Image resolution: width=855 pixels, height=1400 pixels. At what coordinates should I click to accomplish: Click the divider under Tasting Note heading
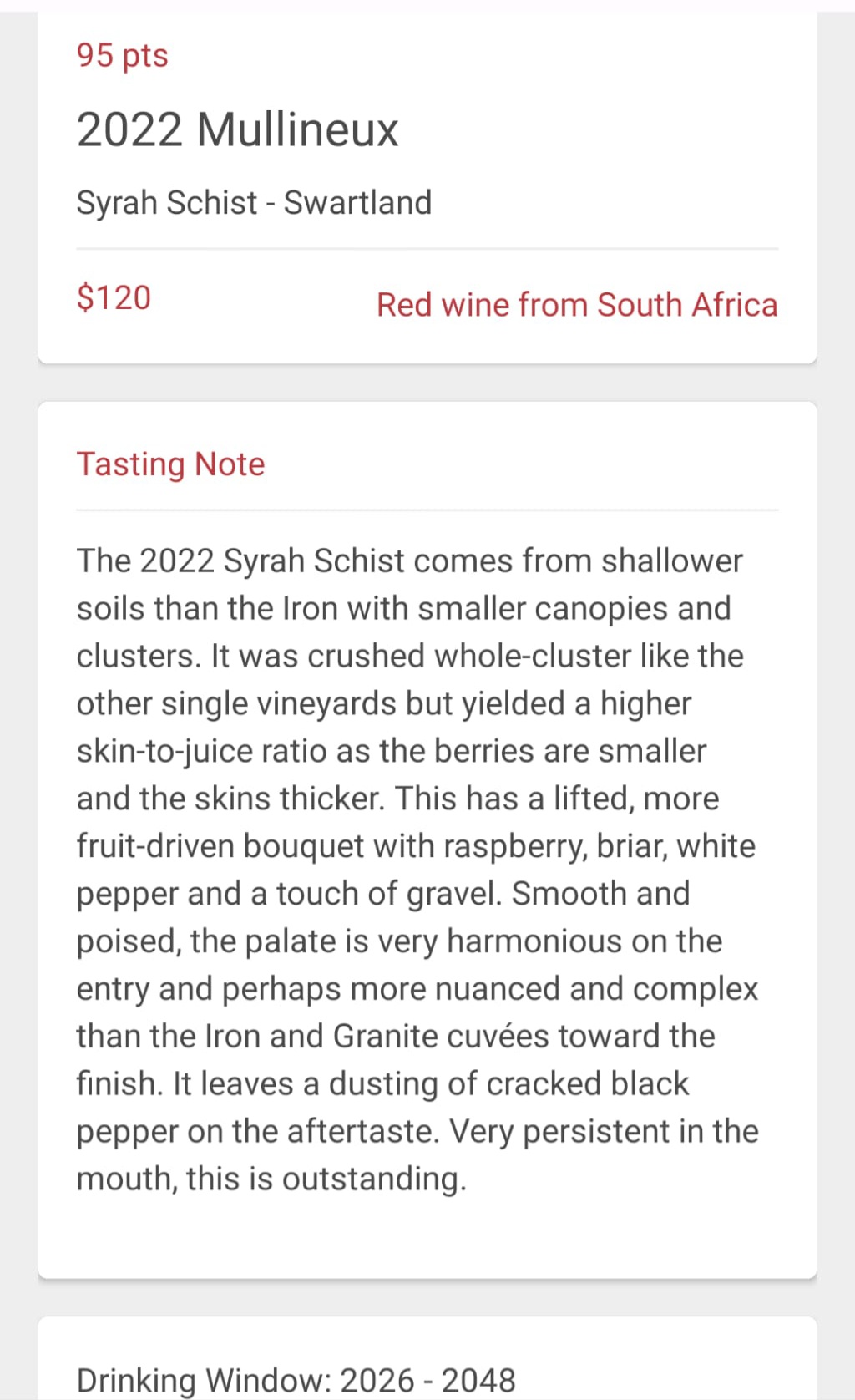(427, 510)
